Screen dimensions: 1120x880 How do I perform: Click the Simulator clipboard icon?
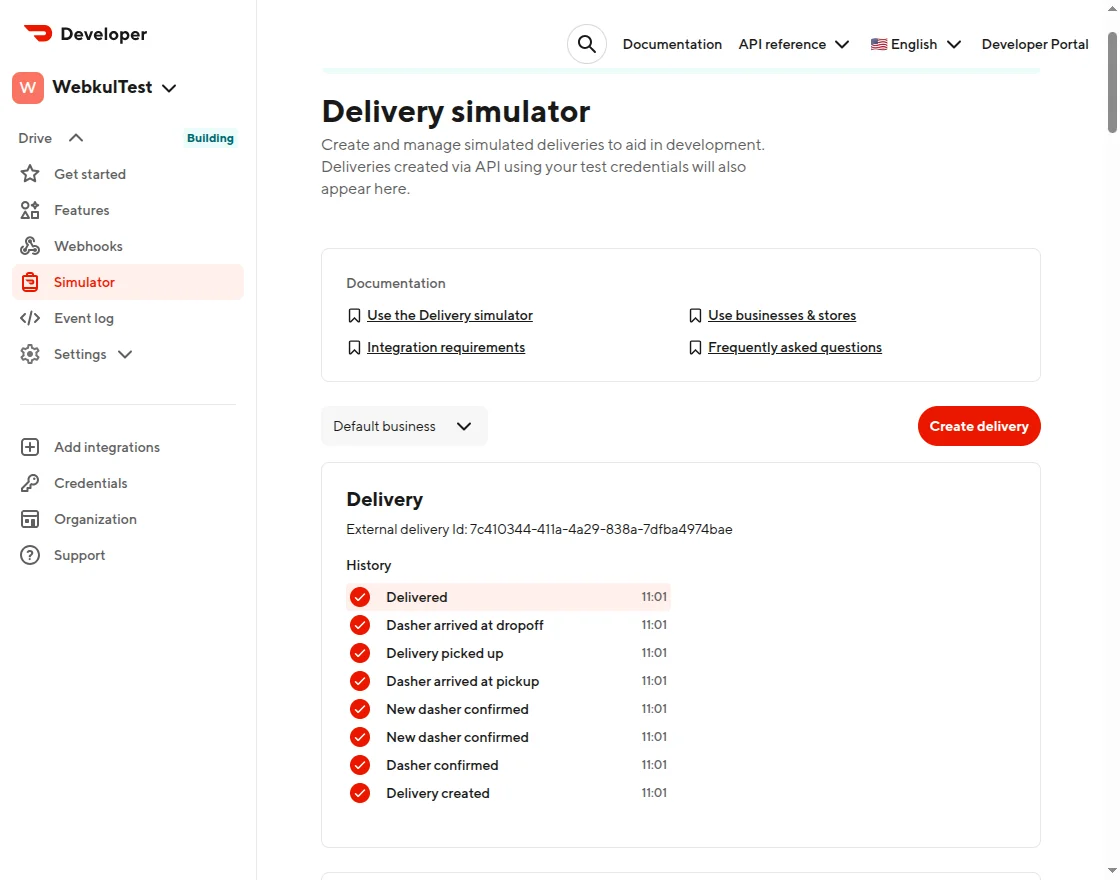coord(30,282)
